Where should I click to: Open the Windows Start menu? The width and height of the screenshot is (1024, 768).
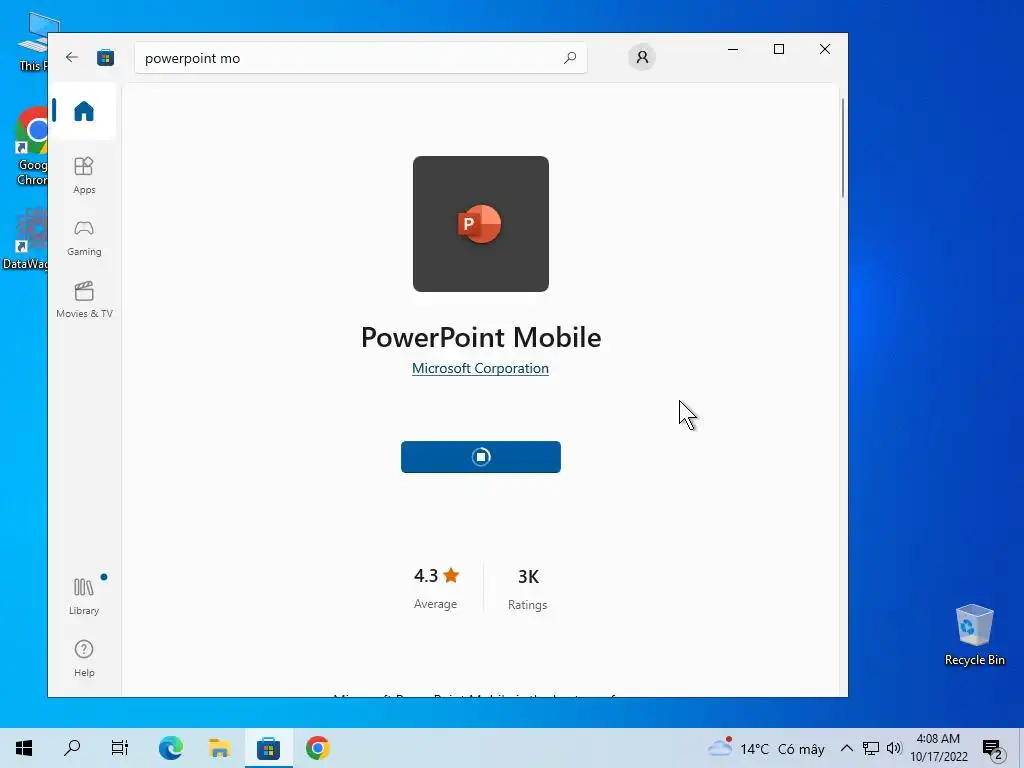click(24, 748)
